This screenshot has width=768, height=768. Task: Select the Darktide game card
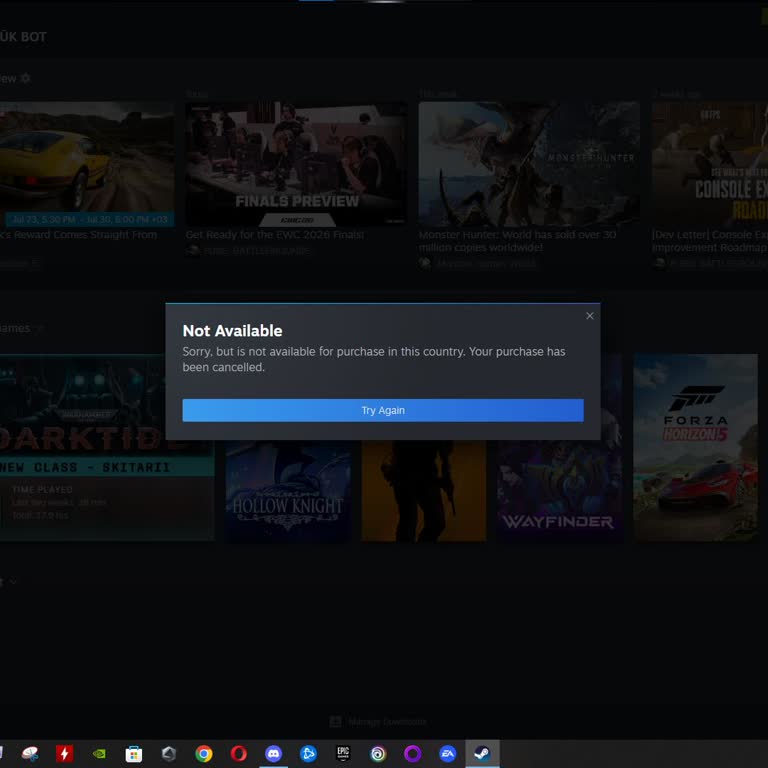point(107,447)
